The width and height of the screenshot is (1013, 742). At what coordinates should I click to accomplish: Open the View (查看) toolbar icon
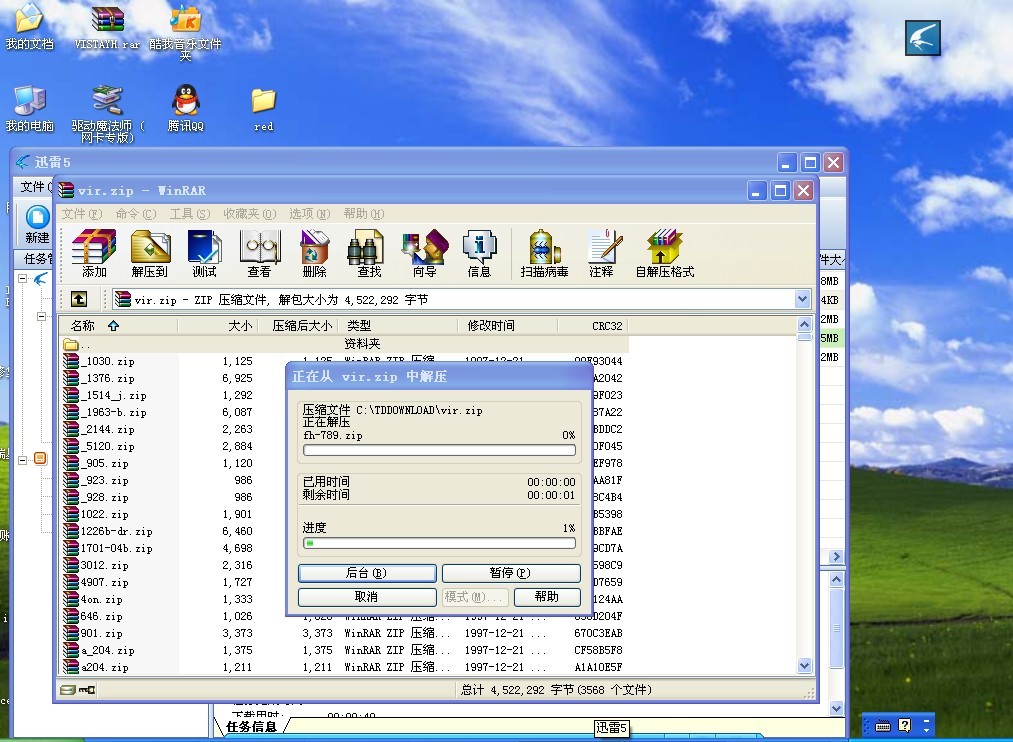point(259,253)
